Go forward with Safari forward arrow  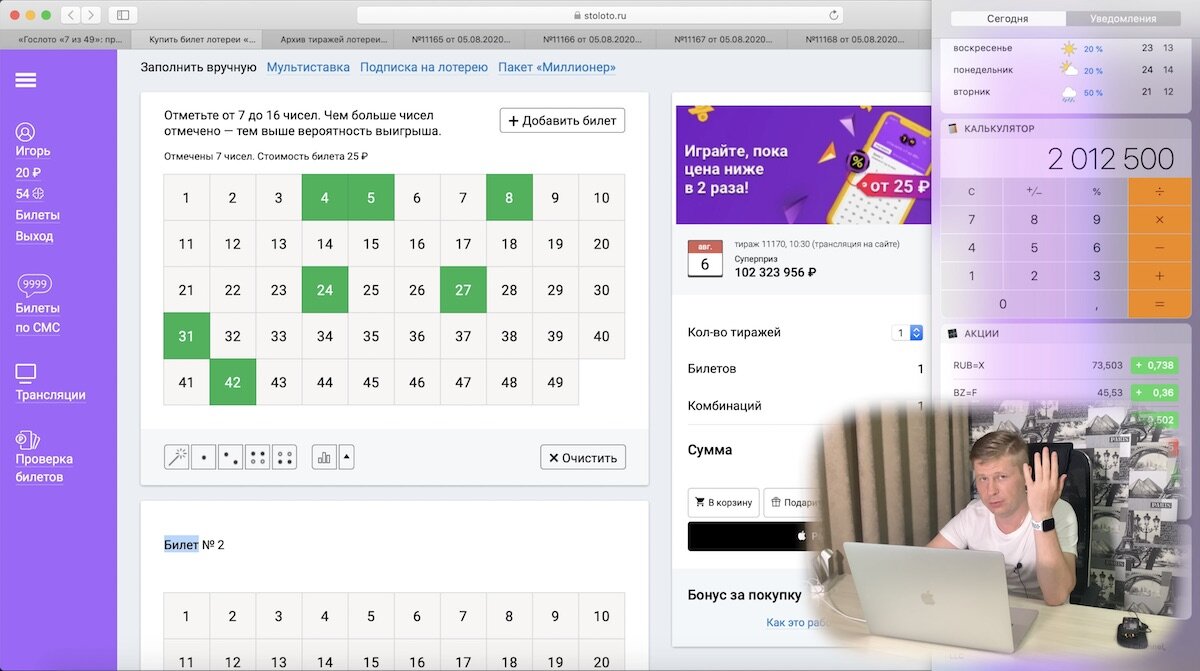pyautogui.click(x=91, y=15)
